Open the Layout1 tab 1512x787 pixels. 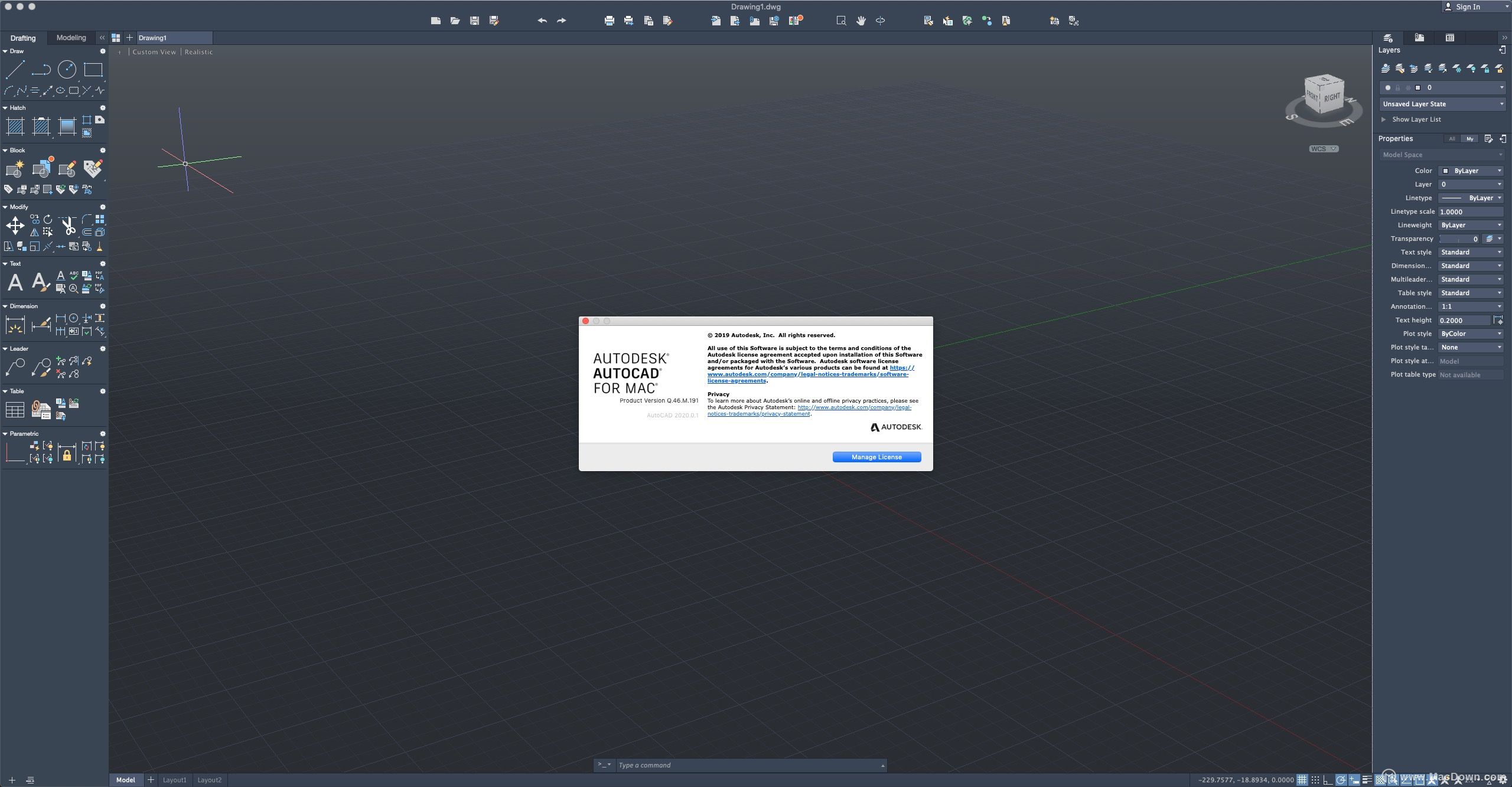174,780
